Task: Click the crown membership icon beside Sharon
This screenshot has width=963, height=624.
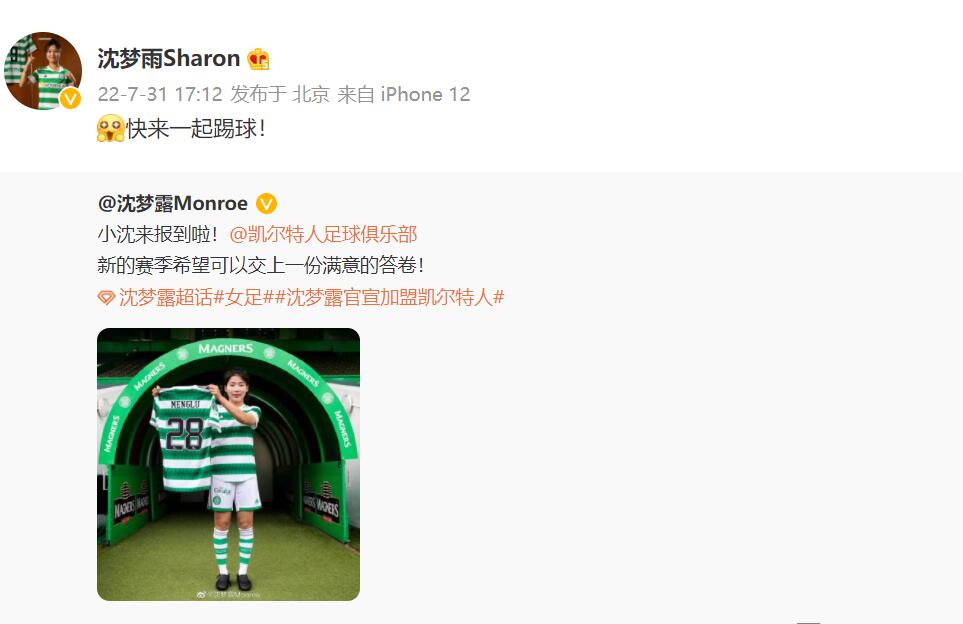Action: tap(259, 60)
